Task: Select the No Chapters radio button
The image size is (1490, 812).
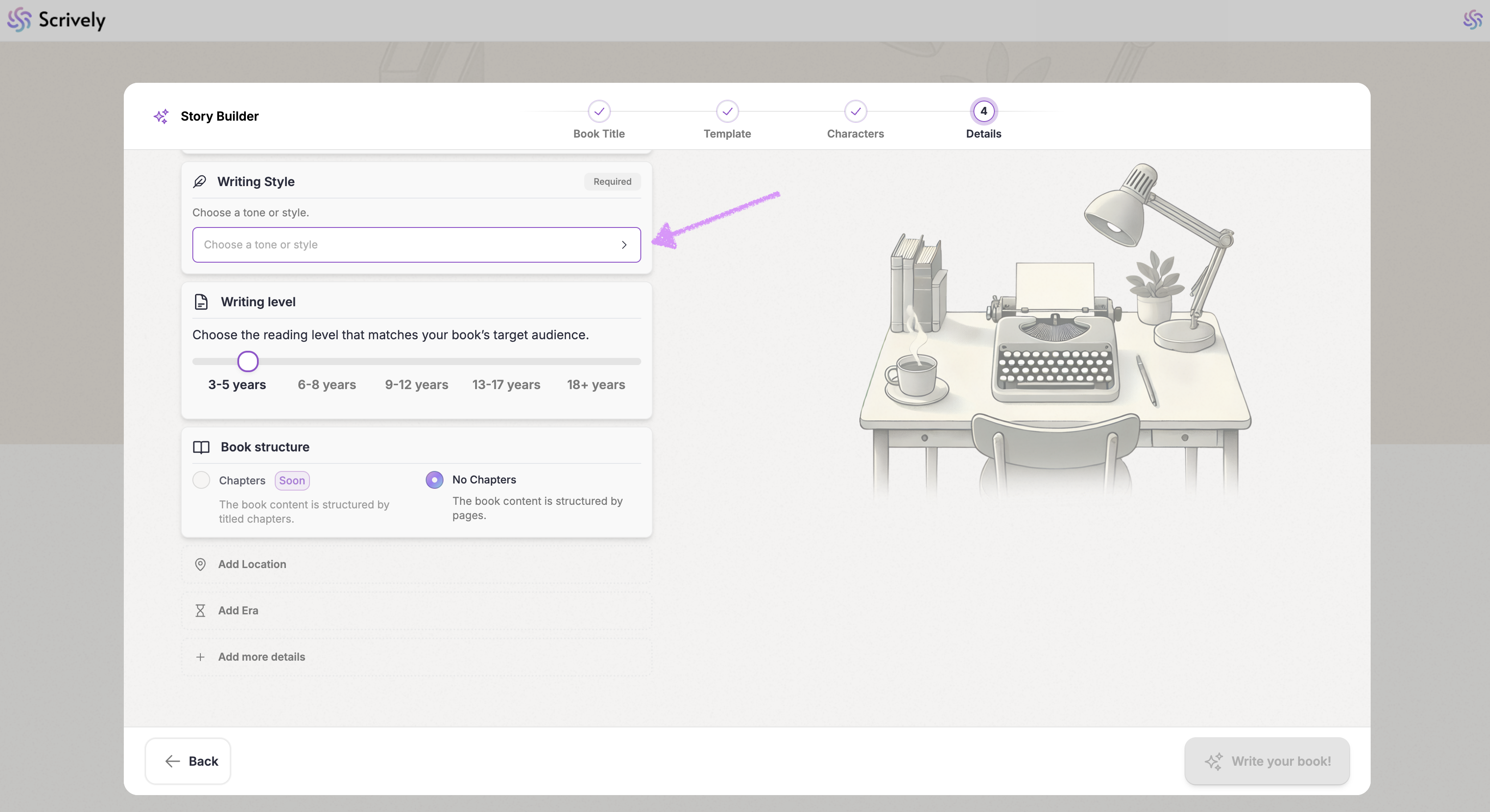Action: (x=434, y=480)
